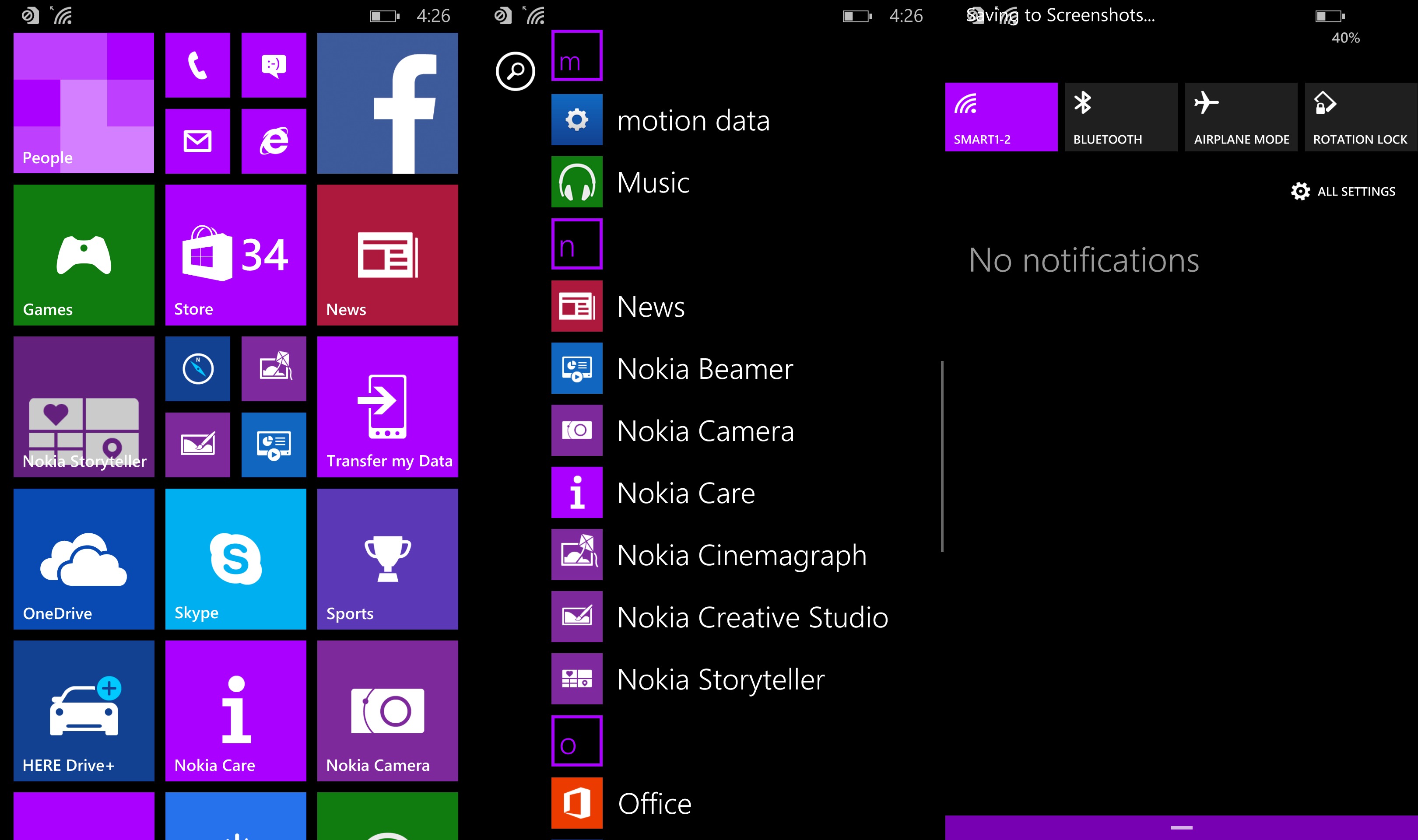This screenshot has height=840, width=1418.
Task: Tap the motion data label
Action: click(693, 121)
